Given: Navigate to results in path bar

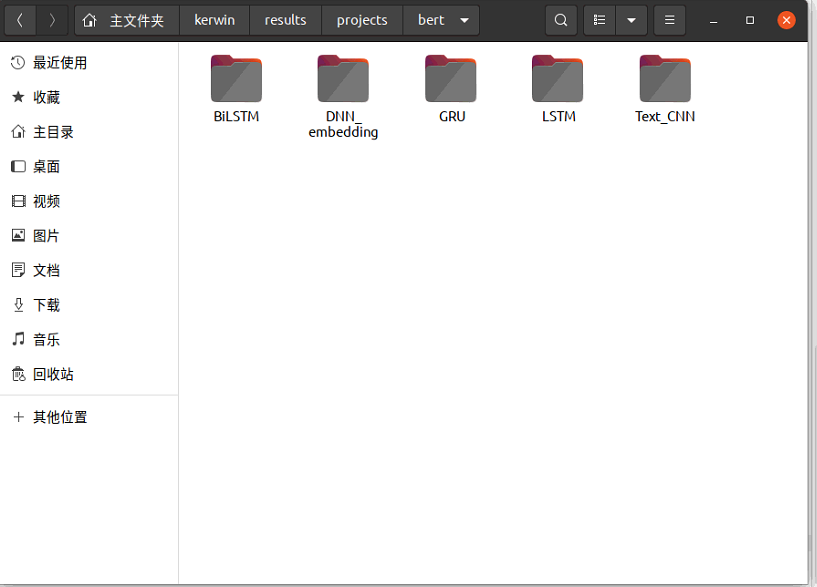Looking at the screenshot, I should click(286, 20).
